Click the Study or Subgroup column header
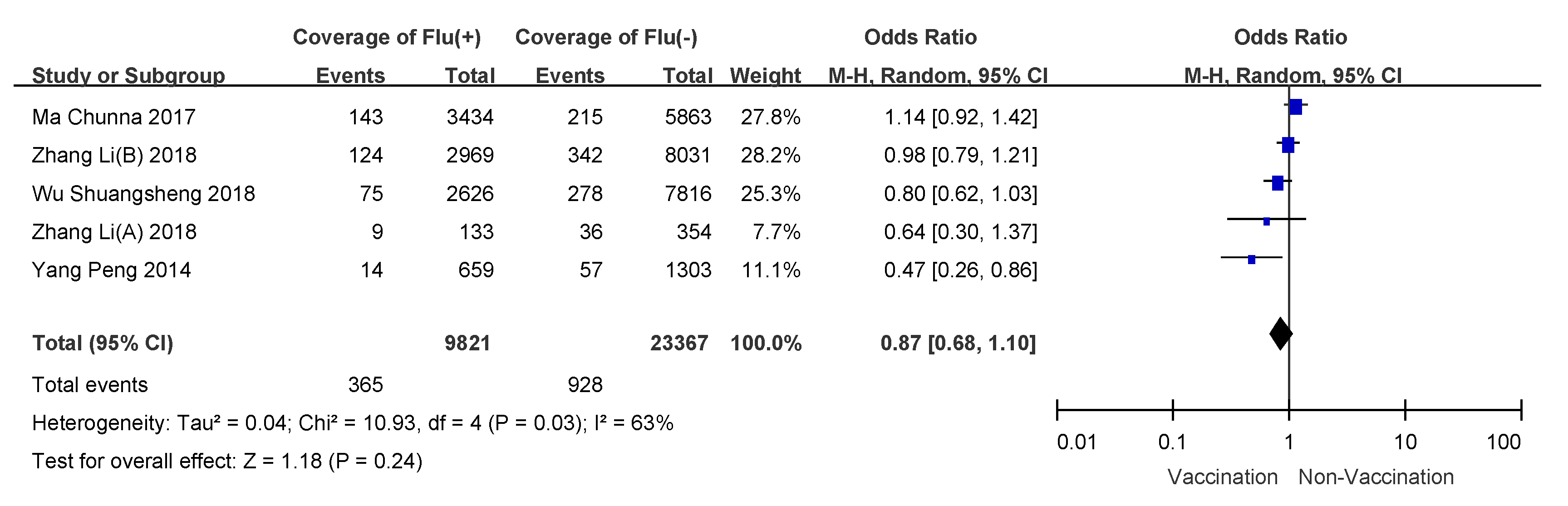 128,75
